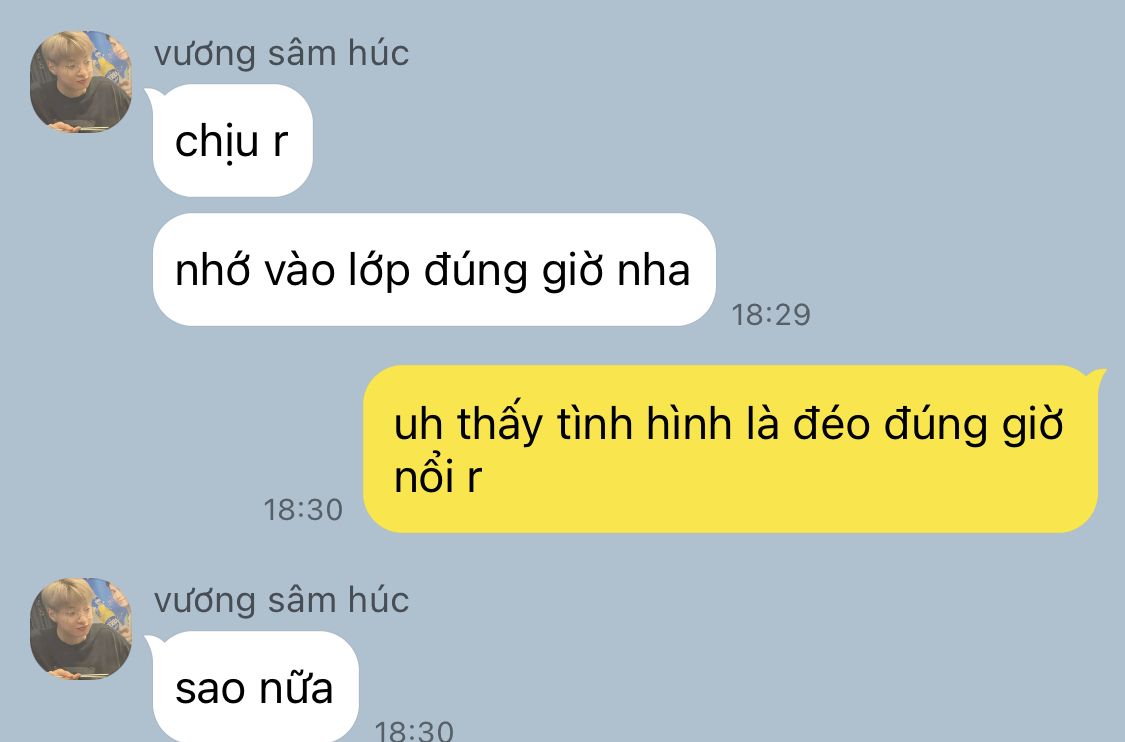
Task: Tap the second vương sâm húc sender name
Action: pyautogui.click(x=281, y=601)
